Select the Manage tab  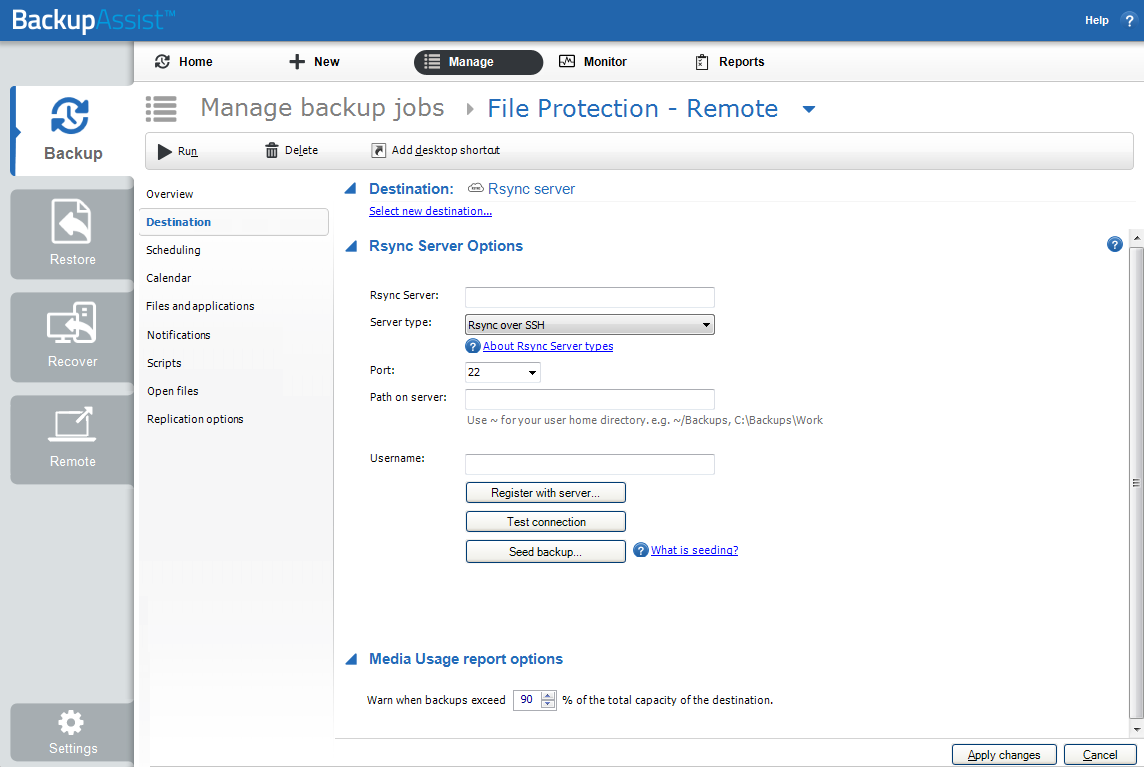pos(478,62)
